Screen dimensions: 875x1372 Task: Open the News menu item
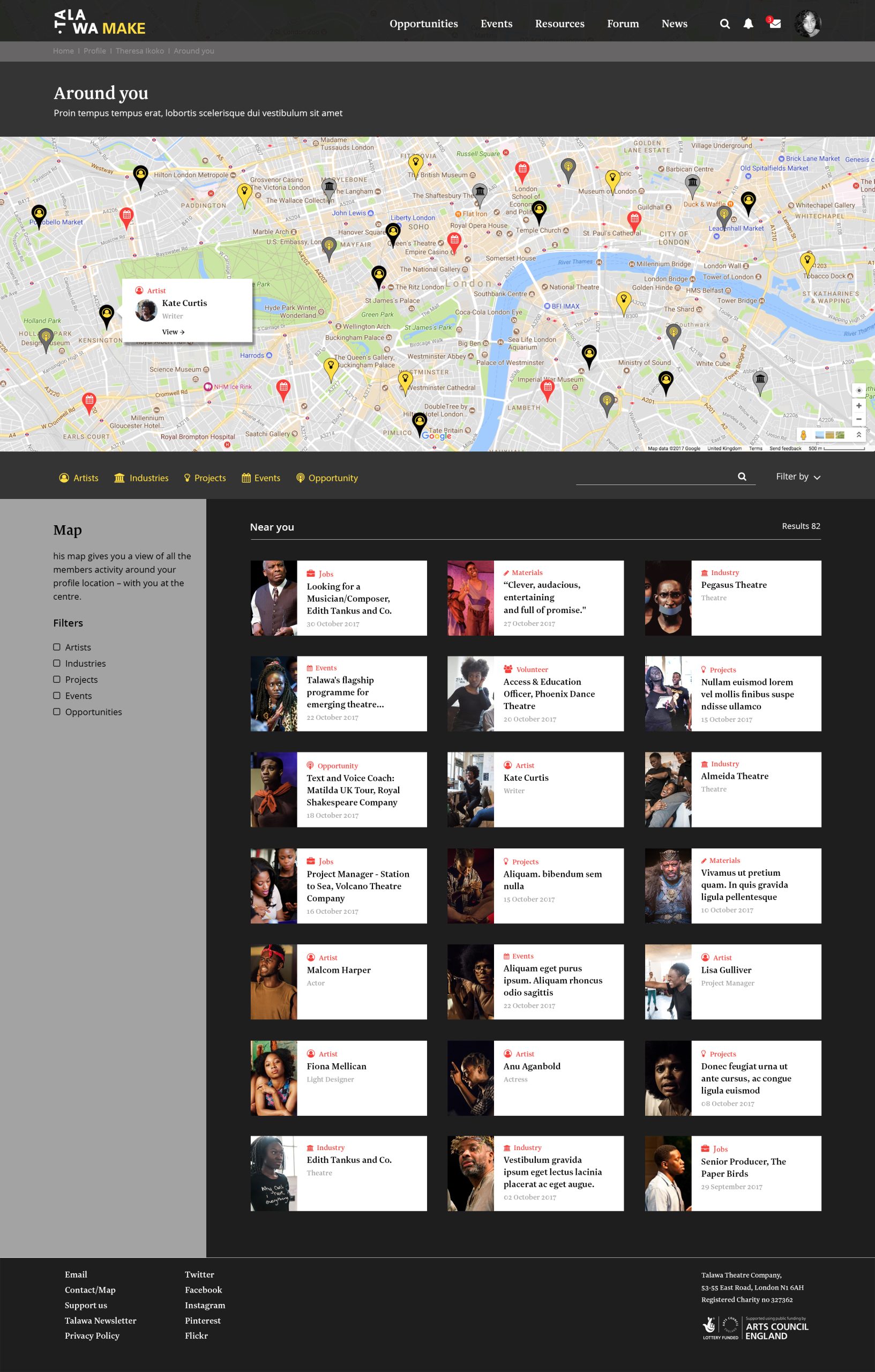675,24
